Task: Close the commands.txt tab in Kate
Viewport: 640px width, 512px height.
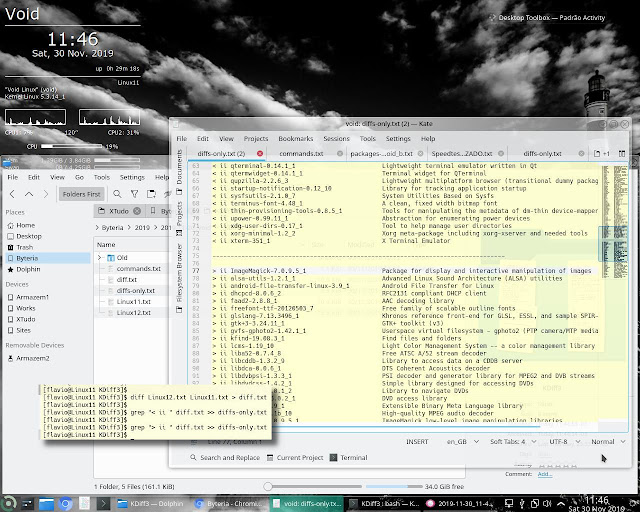Action: (340, 154)
